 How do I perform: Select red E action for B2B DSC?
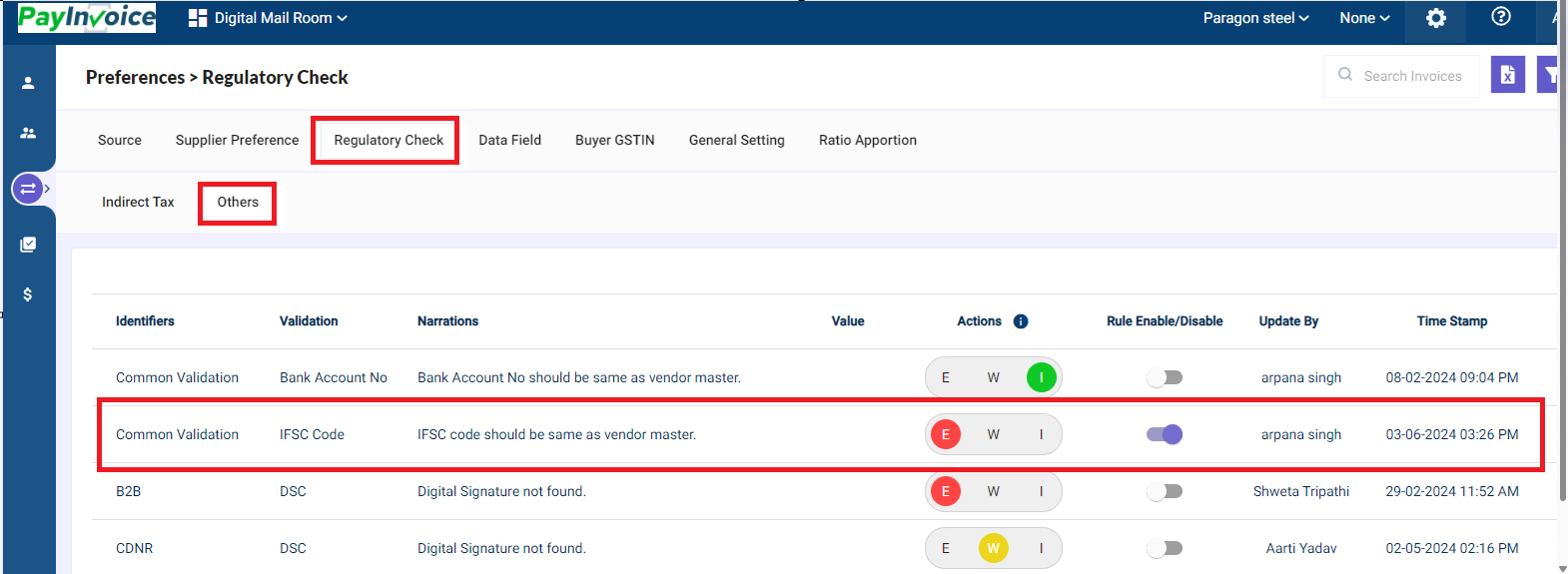click(x=946, y=491)
